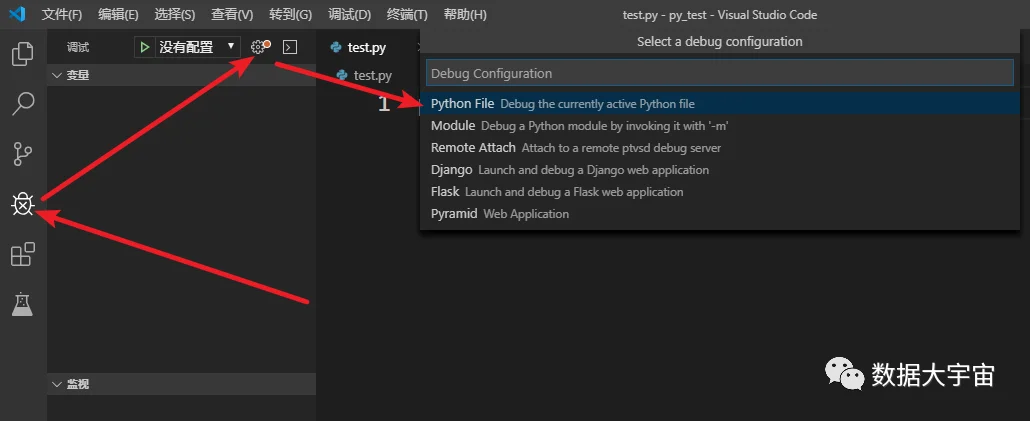Open the 转到(G) menu

290,14
